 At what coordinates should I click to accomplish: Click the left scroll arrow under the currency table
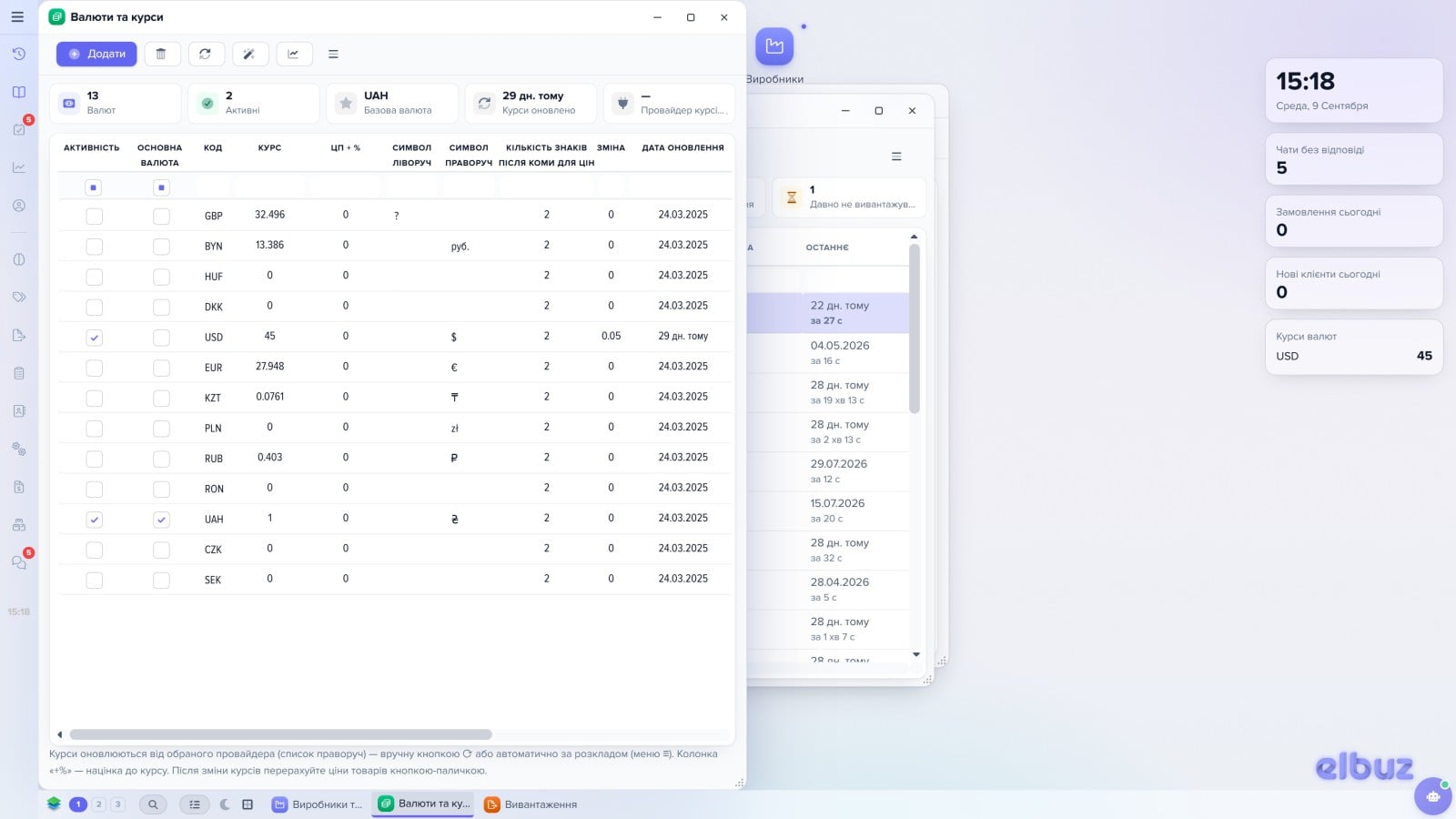pos(60,734)
